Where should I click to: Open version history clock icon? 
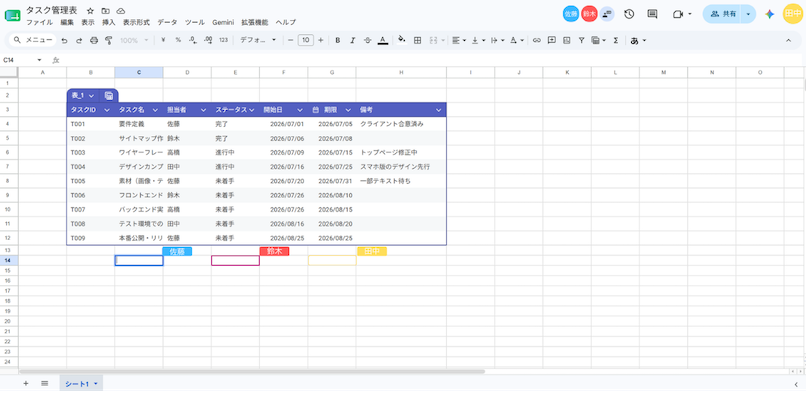point(629,14)
